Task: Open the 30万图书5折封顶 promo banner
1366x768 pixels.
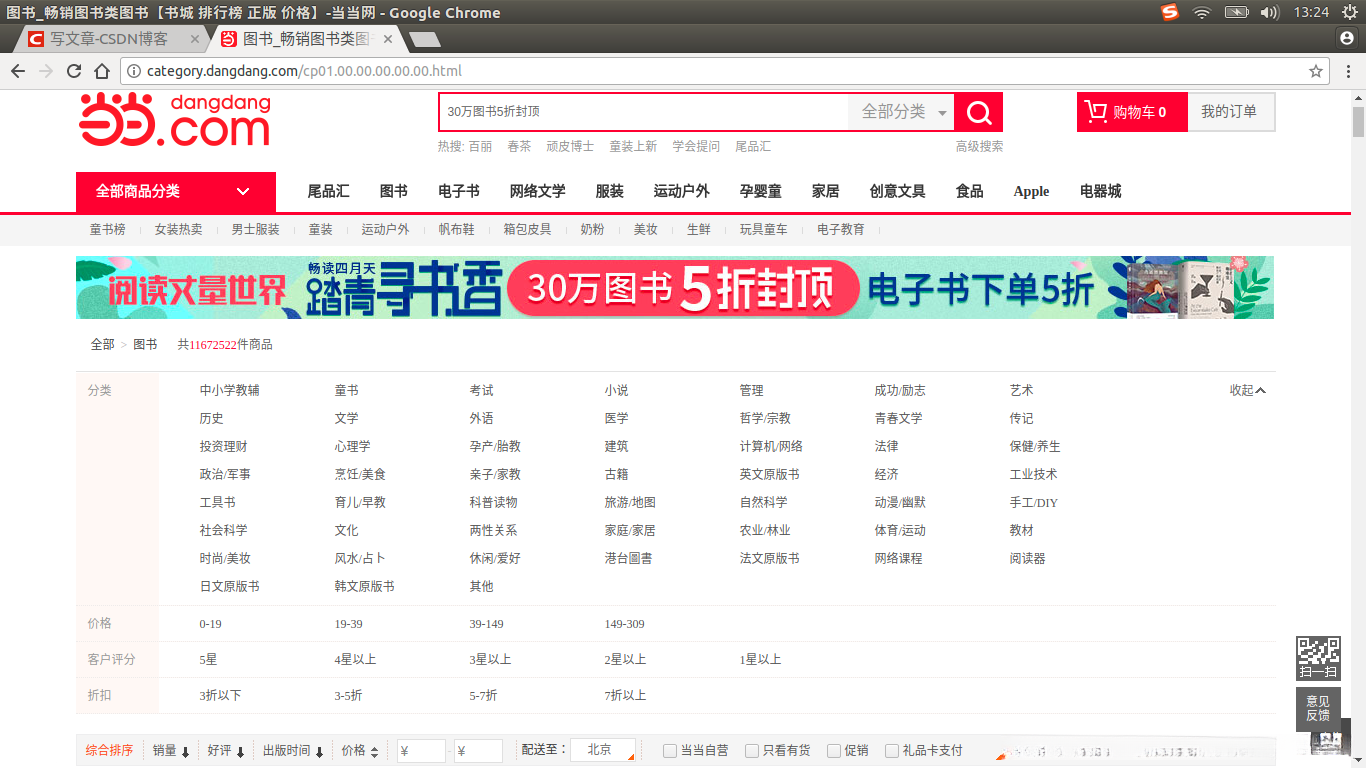Action: coord(675,288)
